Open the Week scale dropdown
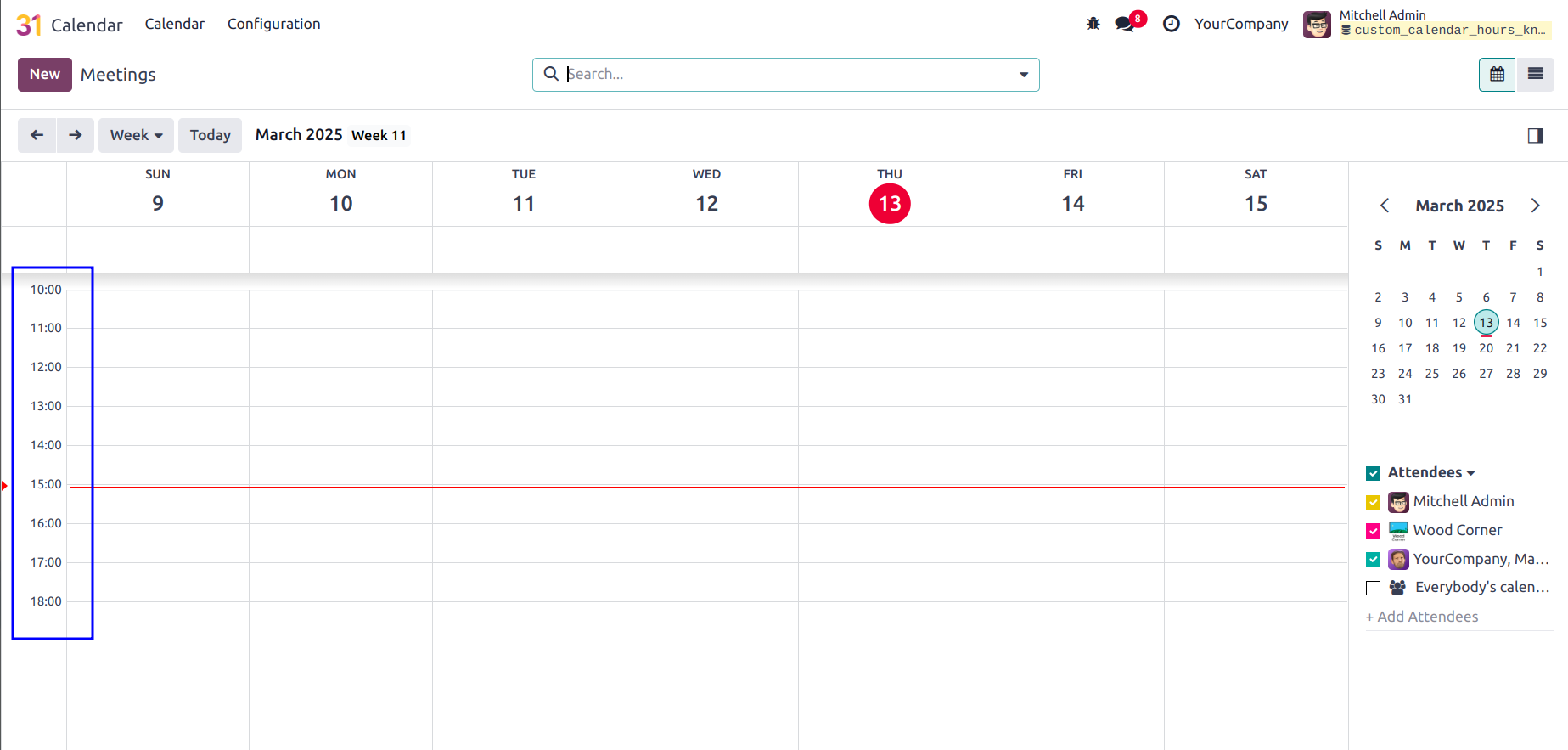 (136, 135)
